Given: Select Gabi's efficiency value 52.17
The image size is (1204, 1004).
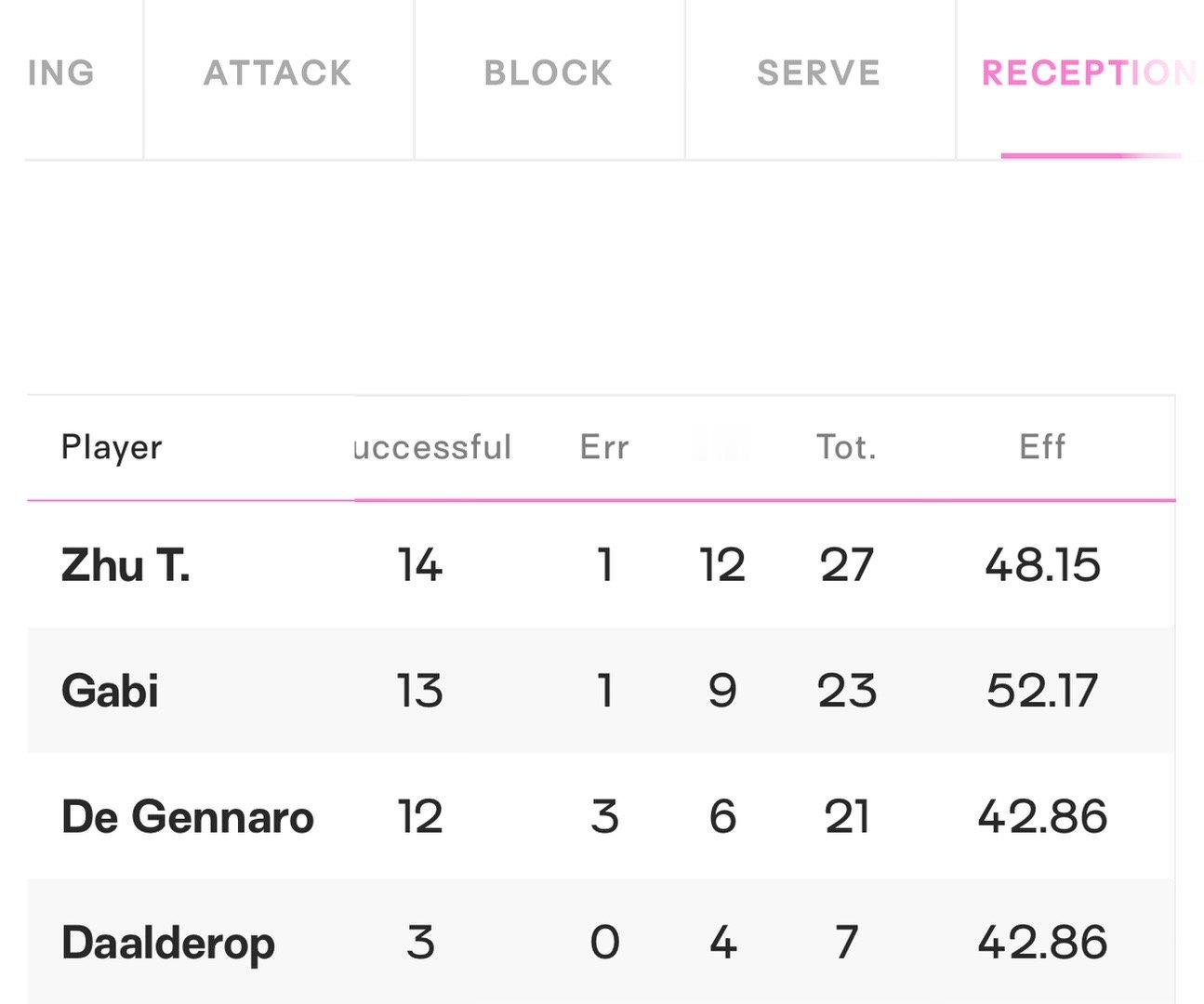Looking at the screenshot, I should pyautogui.click(x=1042, y=691).
